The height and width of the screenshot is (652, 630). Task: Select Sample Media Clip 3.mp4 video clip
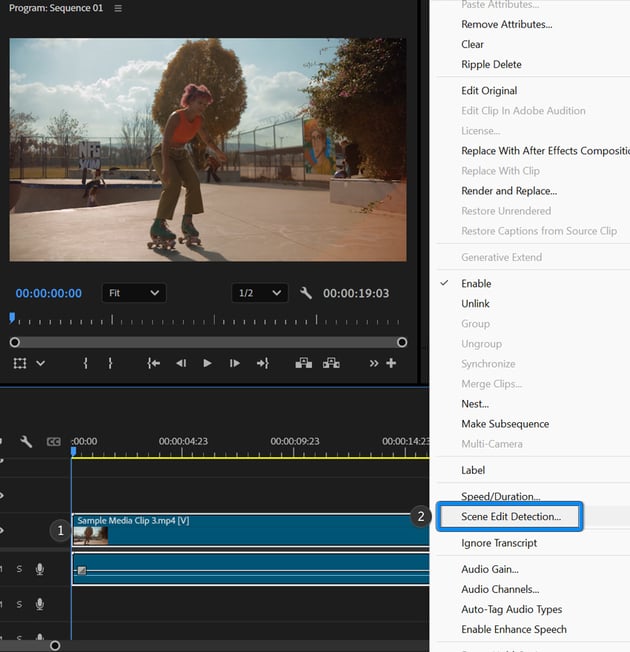[x=251, y=530]
